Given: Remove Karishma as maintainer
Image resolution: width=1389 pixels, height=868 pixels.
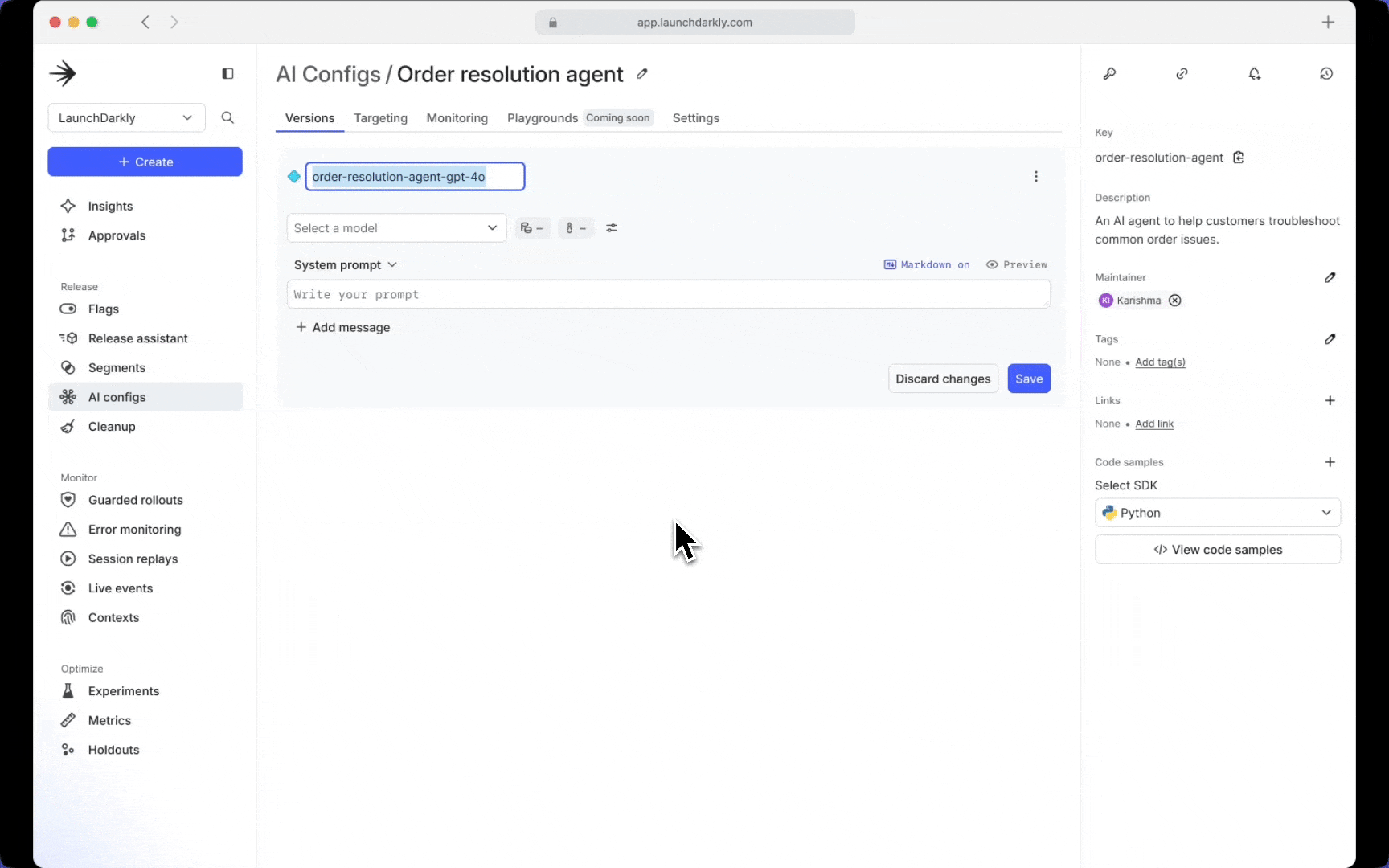Looking at the screenshot, I should (x=1175, y=301).
